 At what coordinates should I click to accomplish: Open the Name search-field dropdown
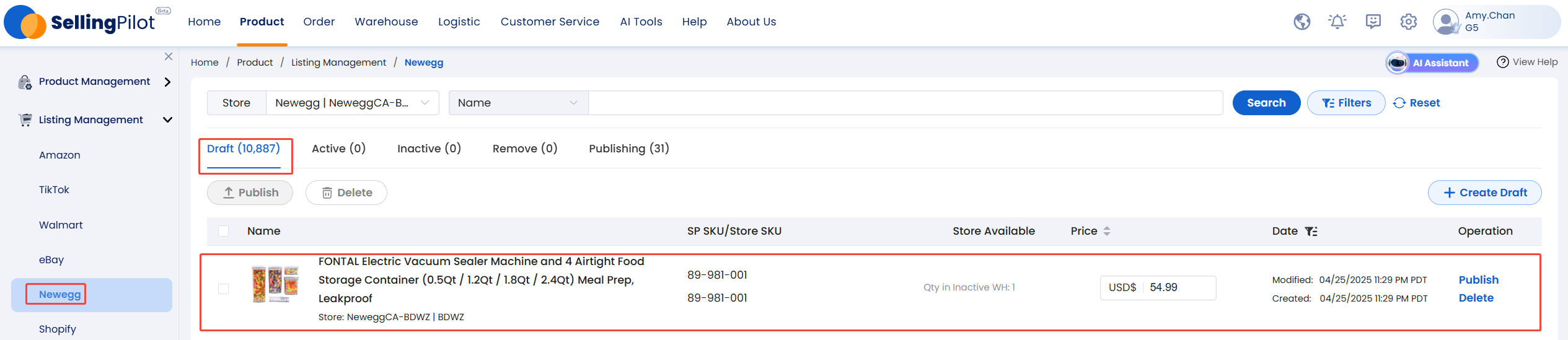click(x=518, y=103)
